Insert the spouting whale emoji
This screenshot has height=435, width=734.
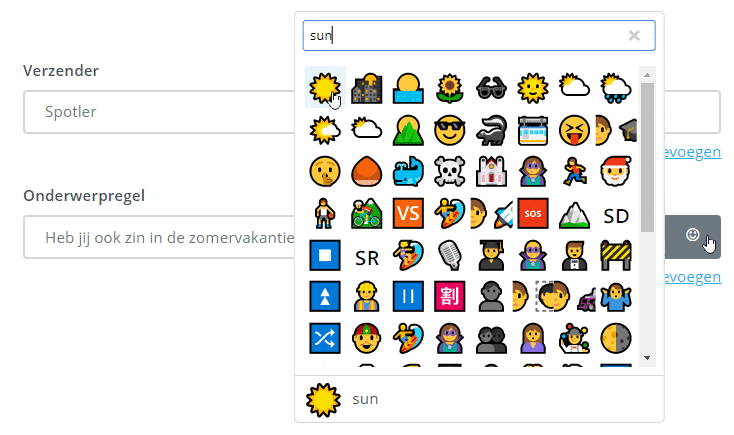pos(408,171)
